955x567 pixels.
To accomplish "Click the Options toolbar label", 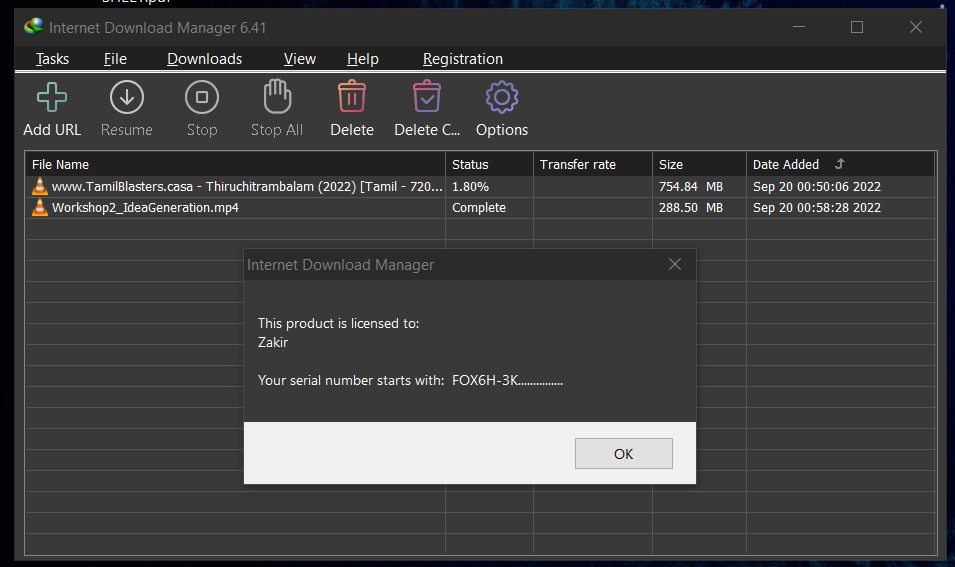I will [502, 130].
